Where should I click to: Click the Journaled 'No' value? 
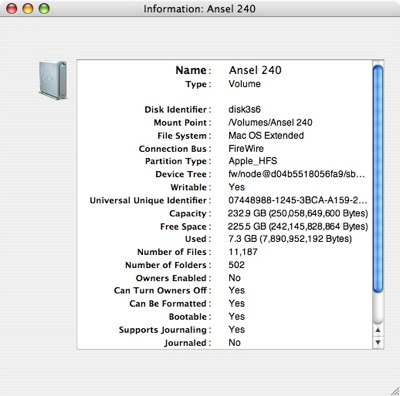pyautogui.click(x=234, y=342)
